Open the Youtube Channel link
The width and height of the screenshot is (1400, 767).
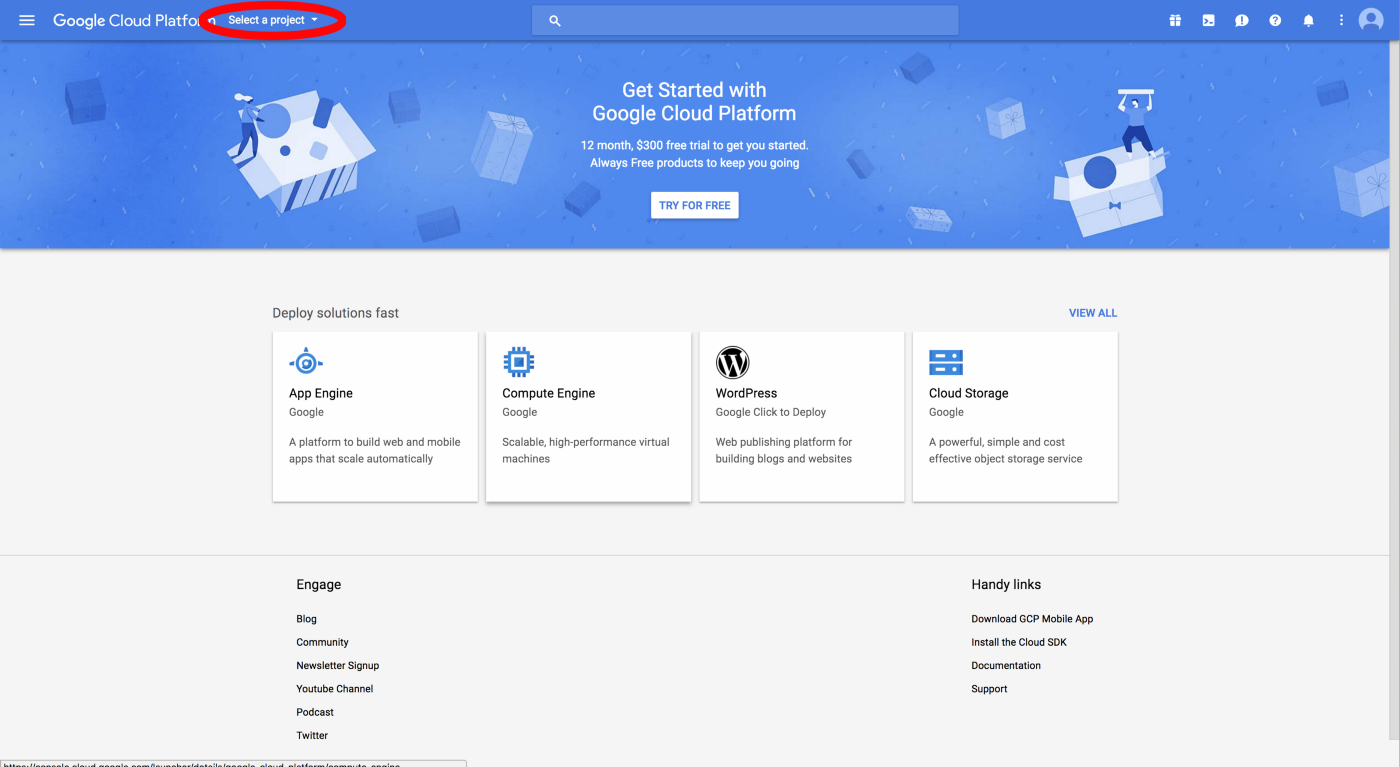tap(334, 689)
